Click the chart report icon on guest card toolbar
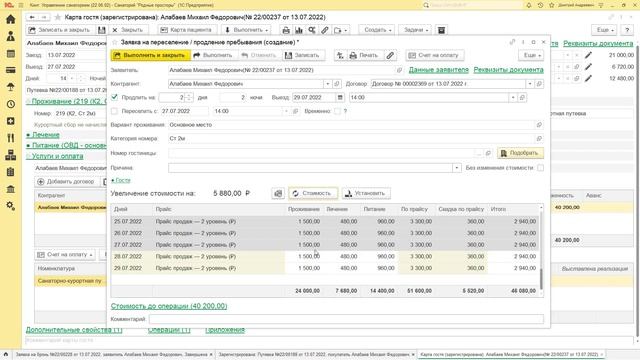The width and height of the screenshot is (640, 360). pyautogui.click(x=299, y=30)
